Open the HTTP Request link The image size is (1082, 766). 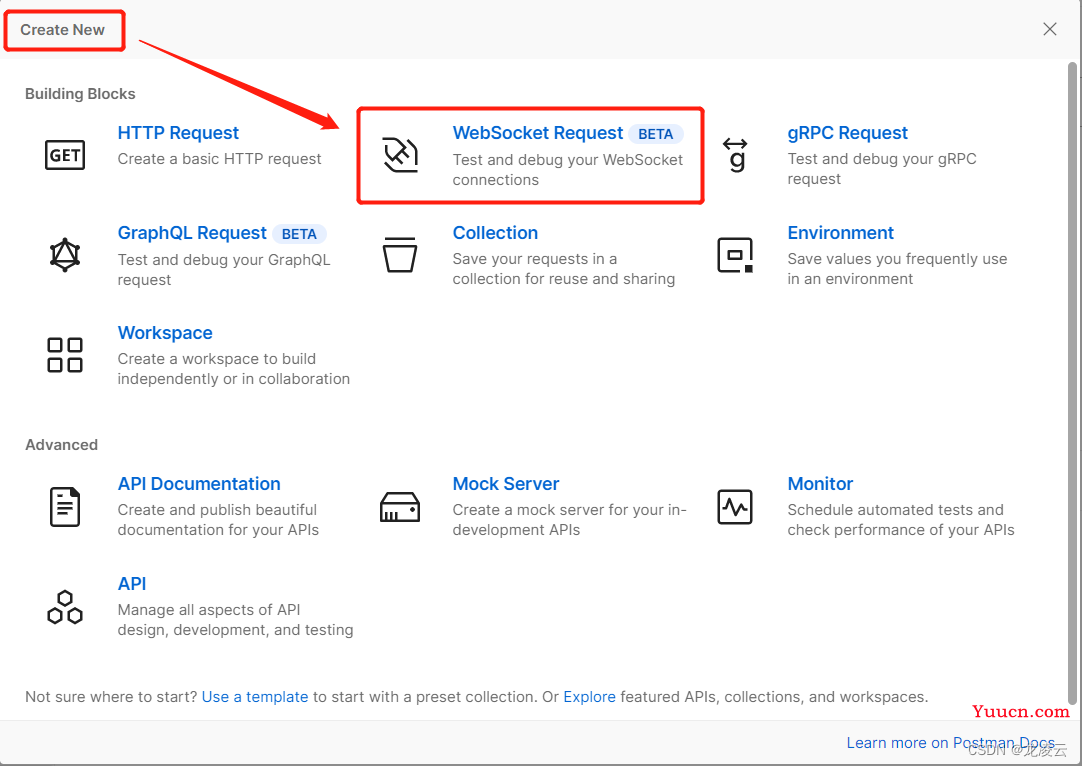tap(178, 132)
